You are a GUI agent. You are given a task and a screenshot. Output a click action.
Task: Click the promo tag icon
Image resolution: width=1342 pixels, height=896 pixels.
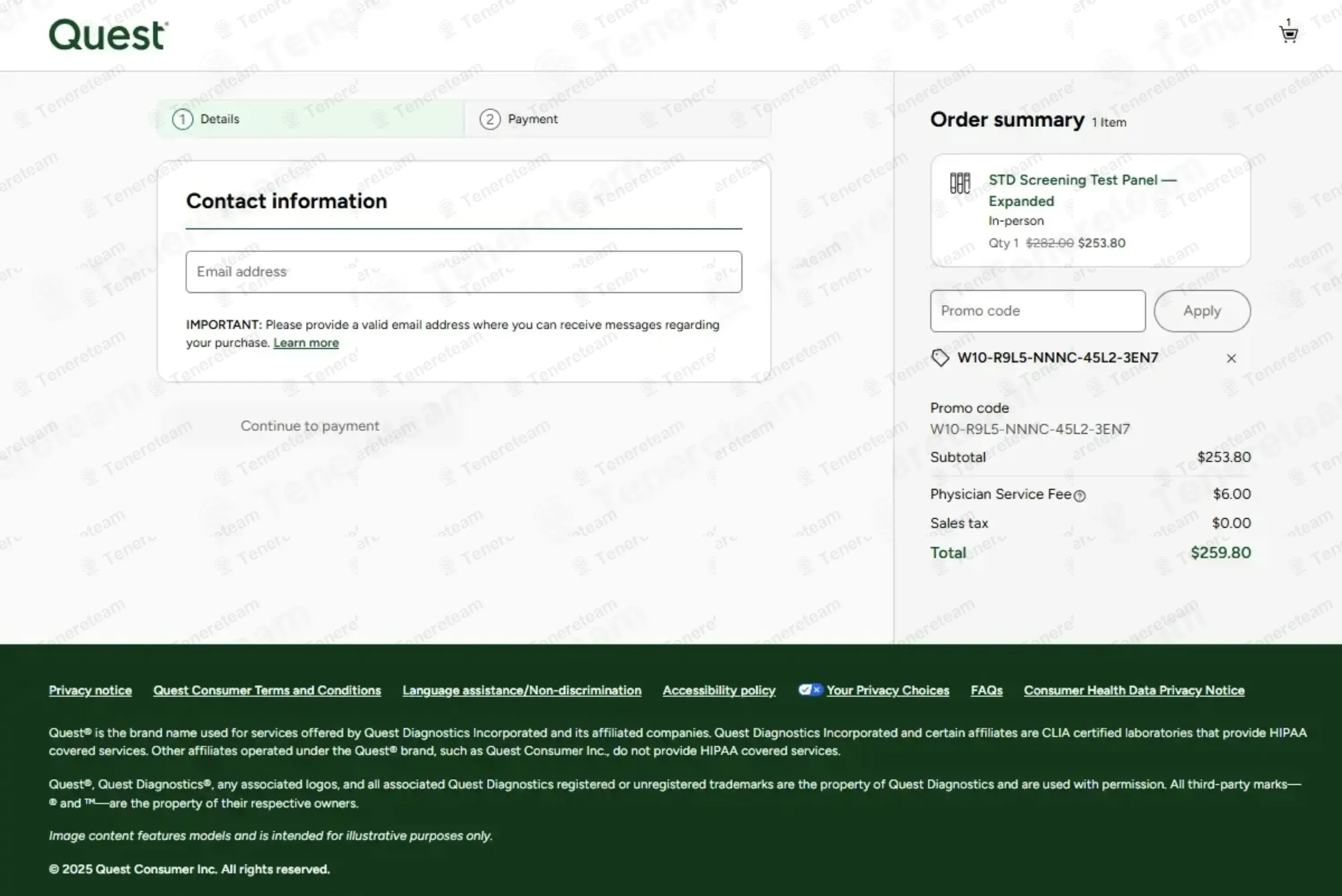pyautogui.click(x=940, y=358)
